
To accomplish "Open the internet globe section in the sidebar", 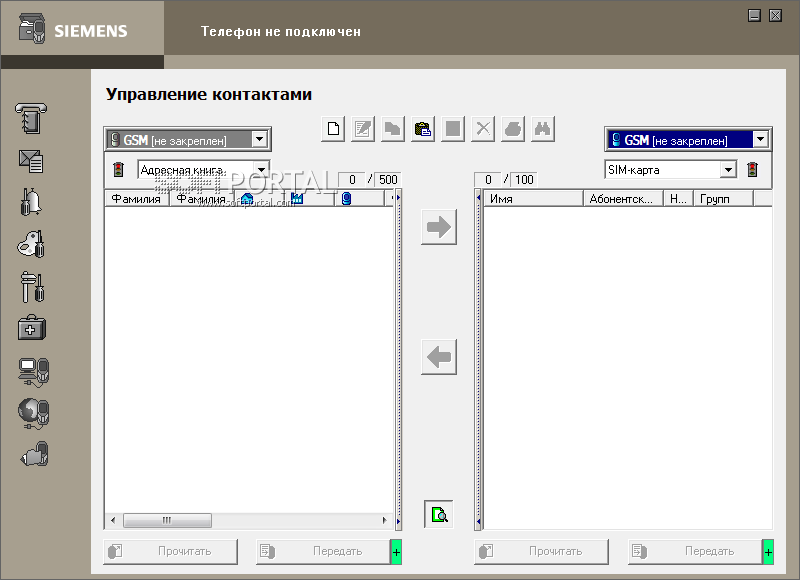I will 34,413.
